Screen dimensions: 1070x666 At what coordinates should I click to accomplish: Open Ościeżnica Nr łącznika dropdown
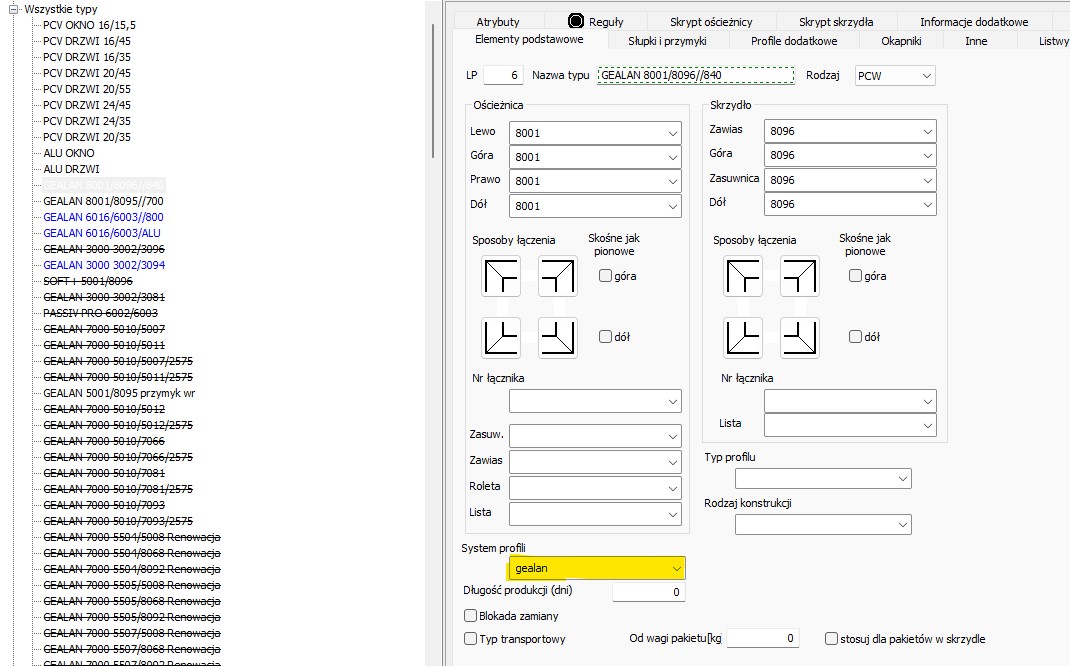(x=595, y=401)
